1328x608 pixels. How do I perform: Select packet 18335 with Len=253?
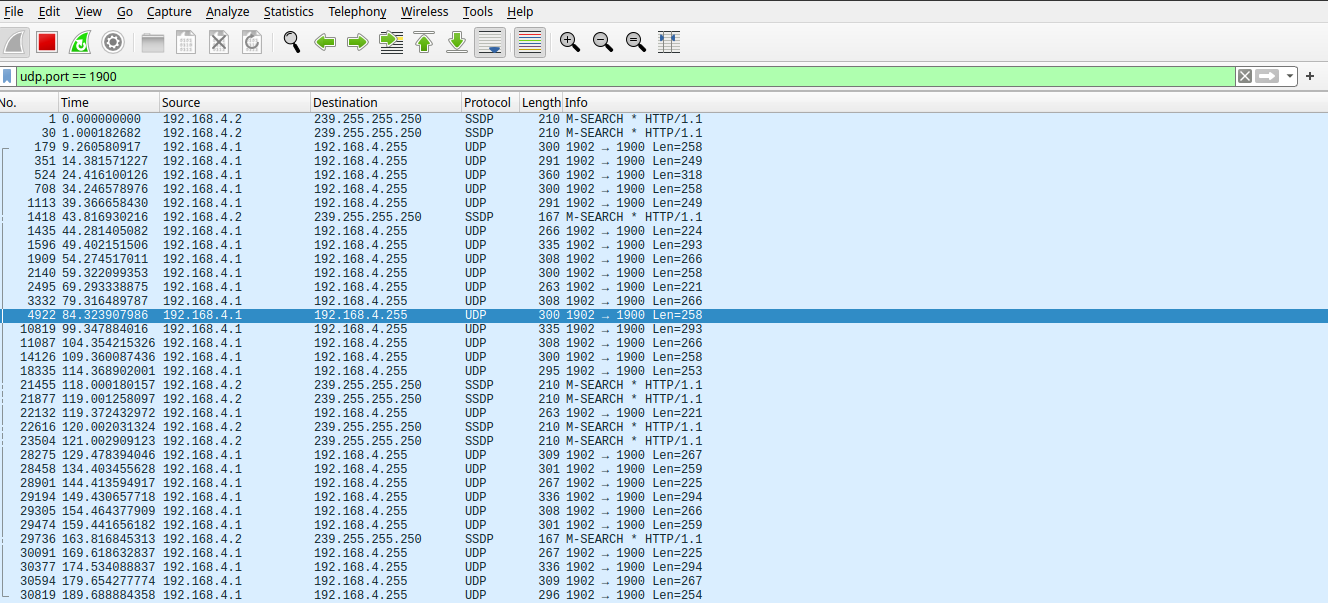coord(664,371)
